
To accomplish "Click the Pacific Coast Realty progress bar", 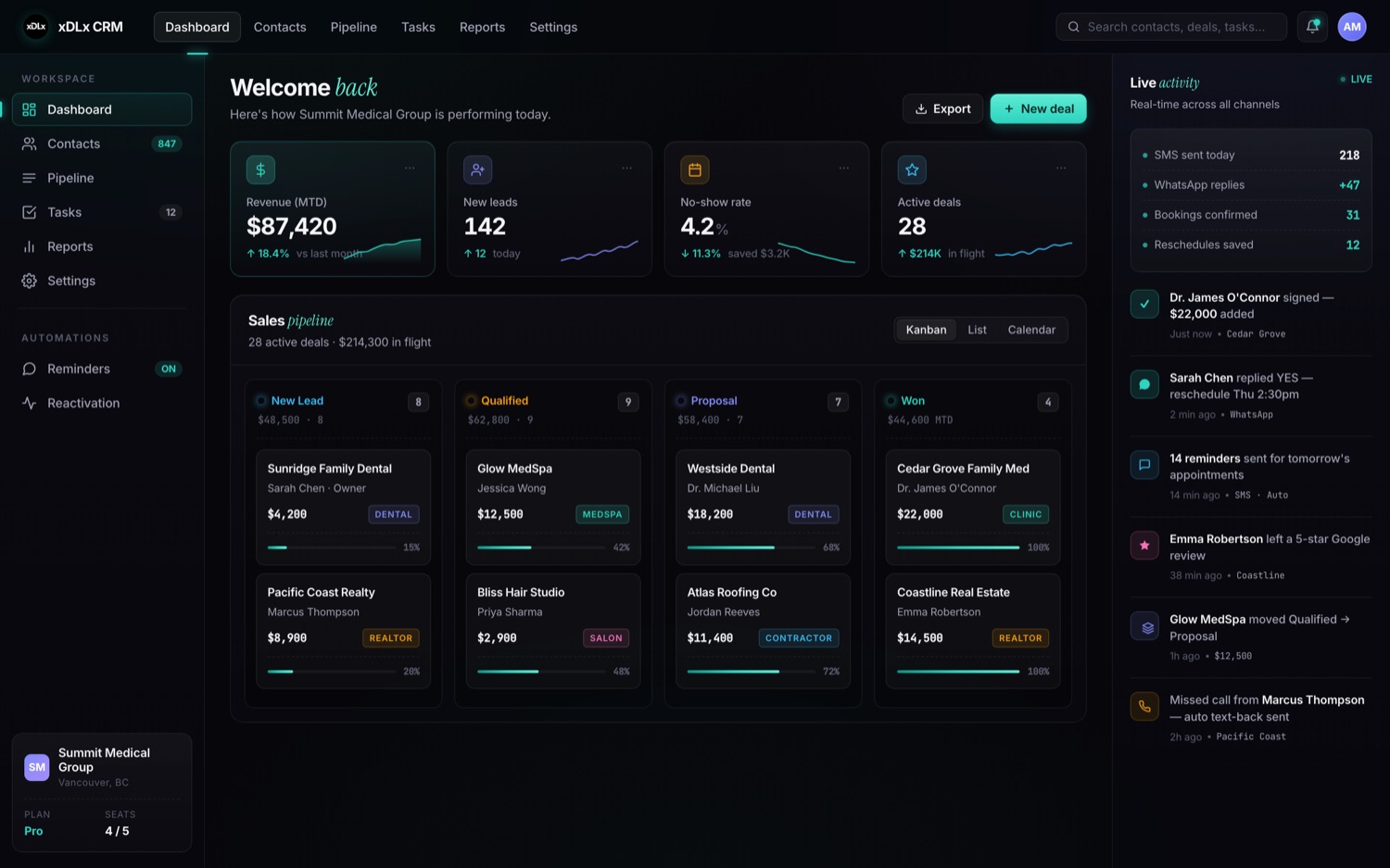I will [332, 672].
